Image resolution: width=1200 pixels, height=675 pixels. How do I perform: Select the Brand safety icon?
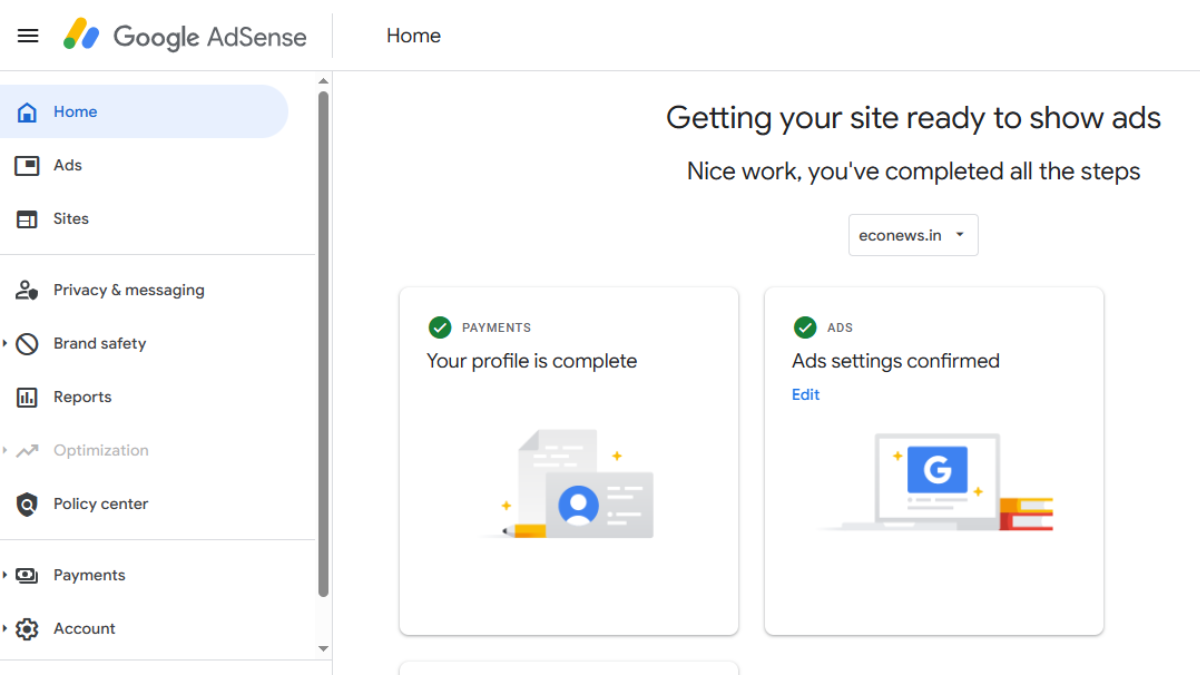tap(28, 343)
